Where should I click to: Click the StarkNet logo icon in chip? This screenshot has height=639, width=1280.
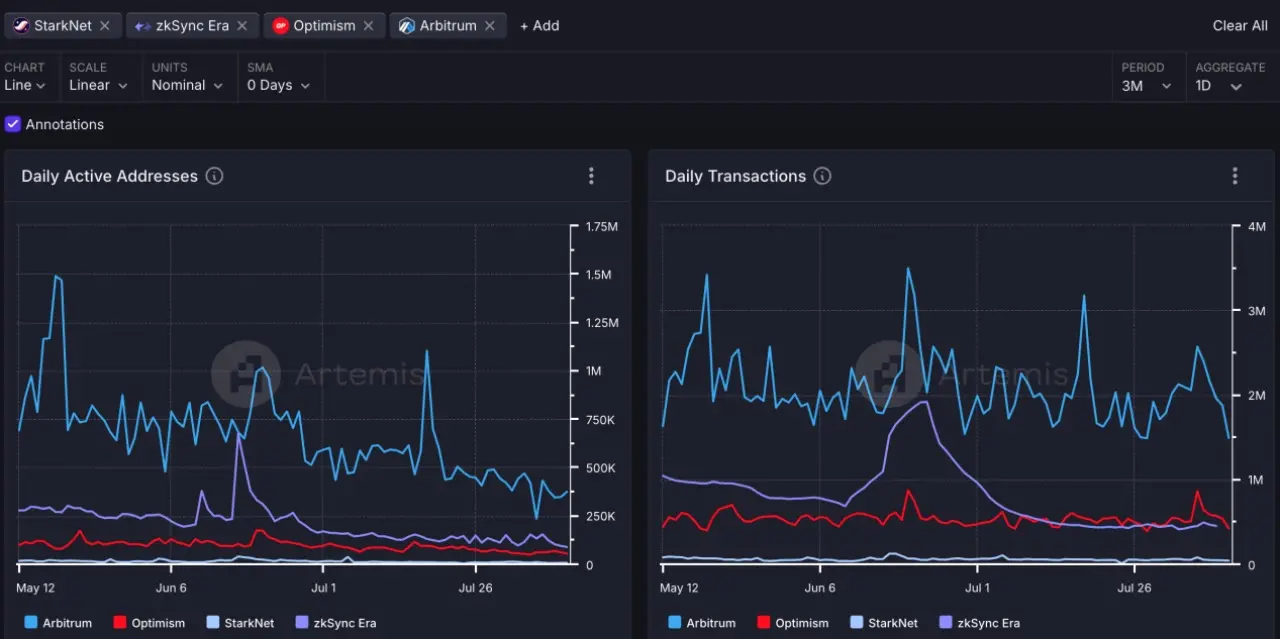point(21,26)
